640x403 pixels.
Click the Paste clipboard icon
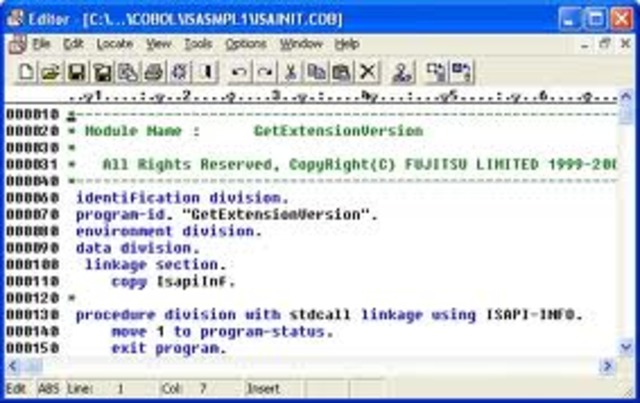(x=342, y=73)
